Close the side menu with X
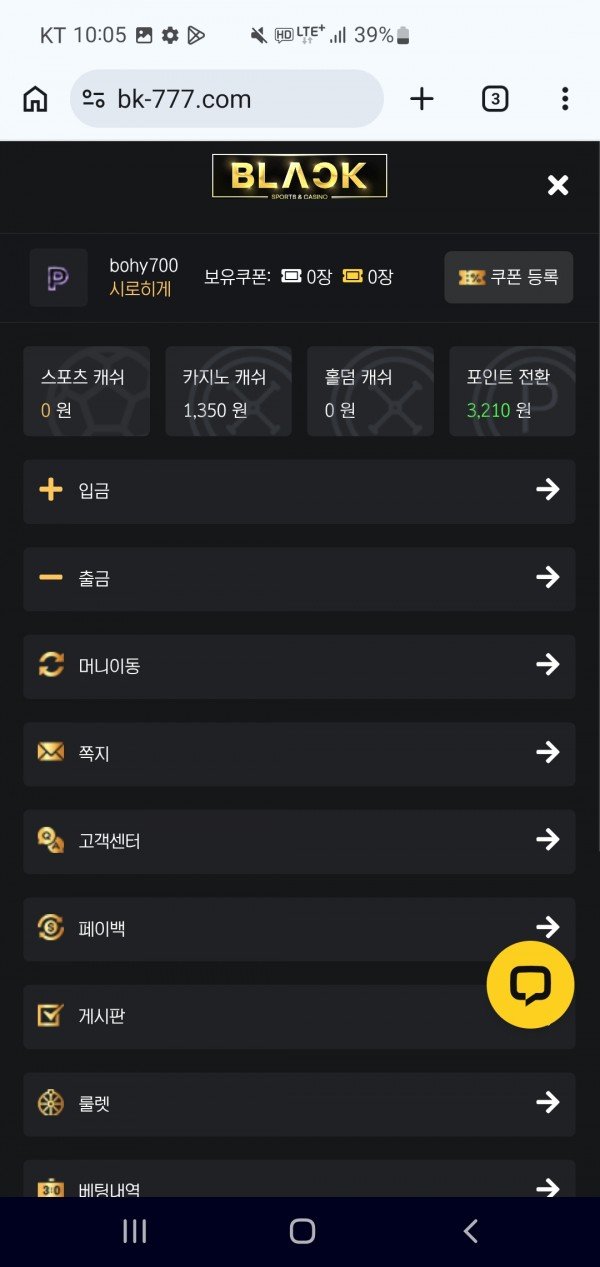 (558, 185)
